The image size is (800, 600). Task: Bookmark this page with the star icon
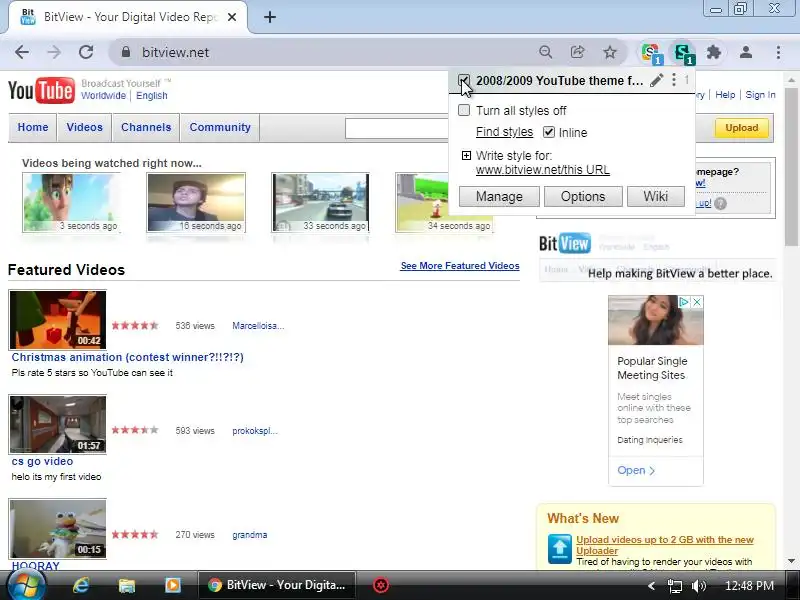(x=610, y=52)
